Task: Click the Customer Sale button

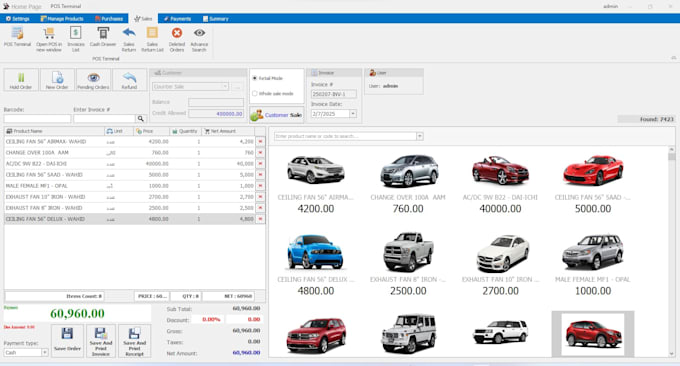Action: pyautogui.click(x=277, y=115)
